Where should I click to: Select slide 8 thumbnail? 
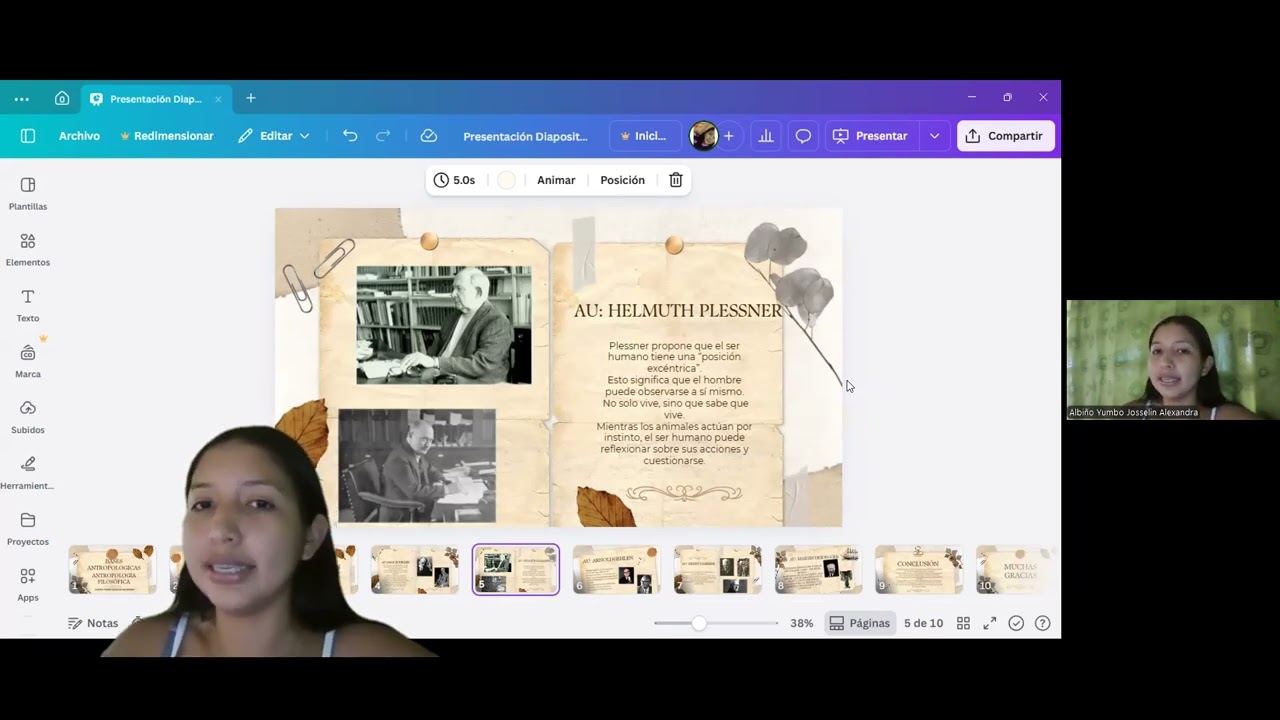pos(818,570)
